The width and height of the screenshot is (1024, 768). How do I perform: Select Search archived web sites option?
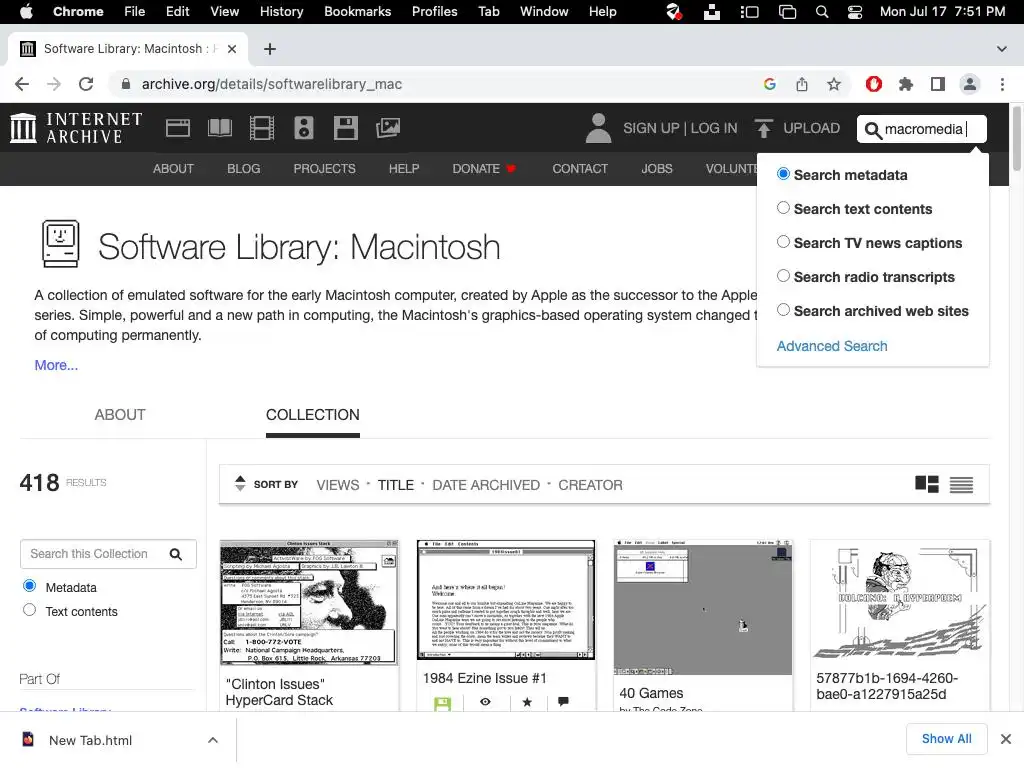pos(783,310)
